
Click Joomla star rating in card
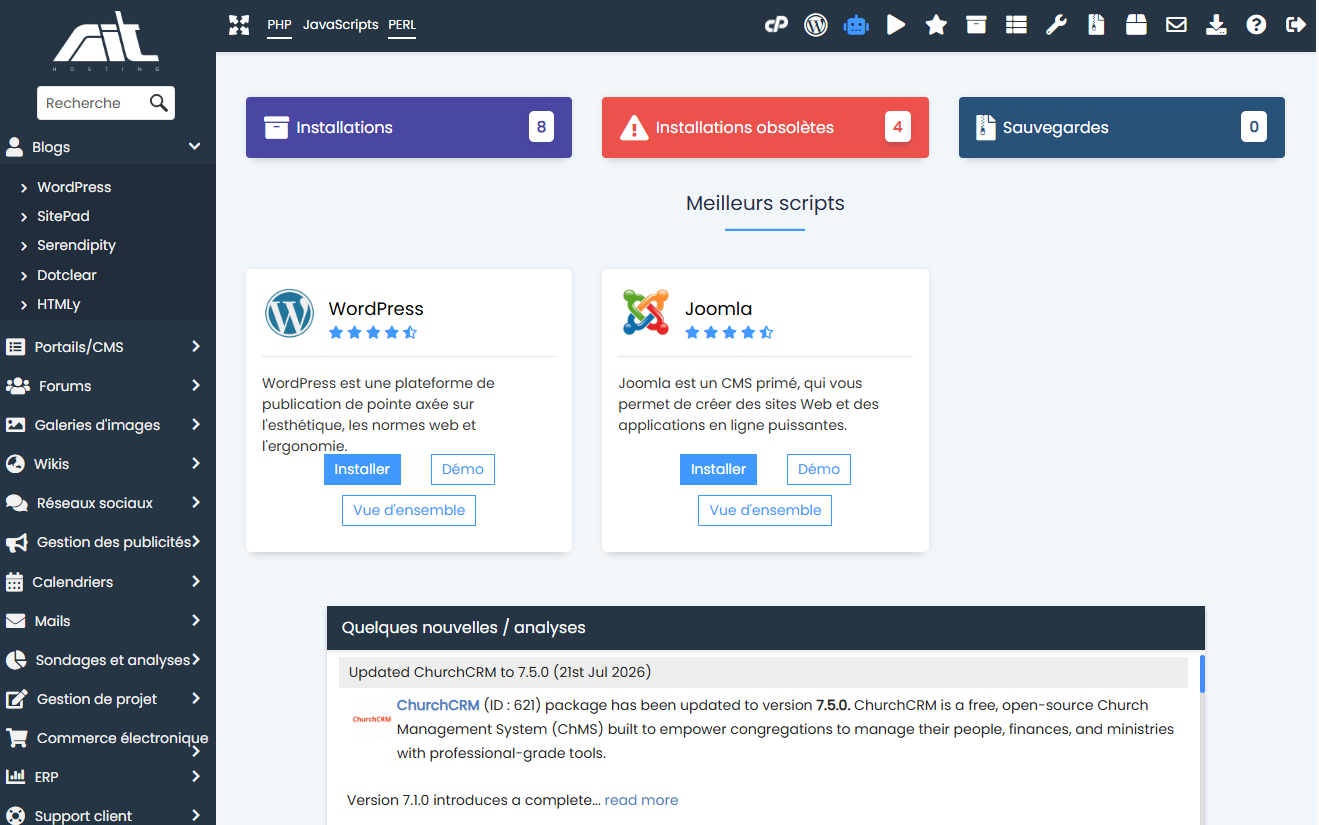[x=729, y=333]
